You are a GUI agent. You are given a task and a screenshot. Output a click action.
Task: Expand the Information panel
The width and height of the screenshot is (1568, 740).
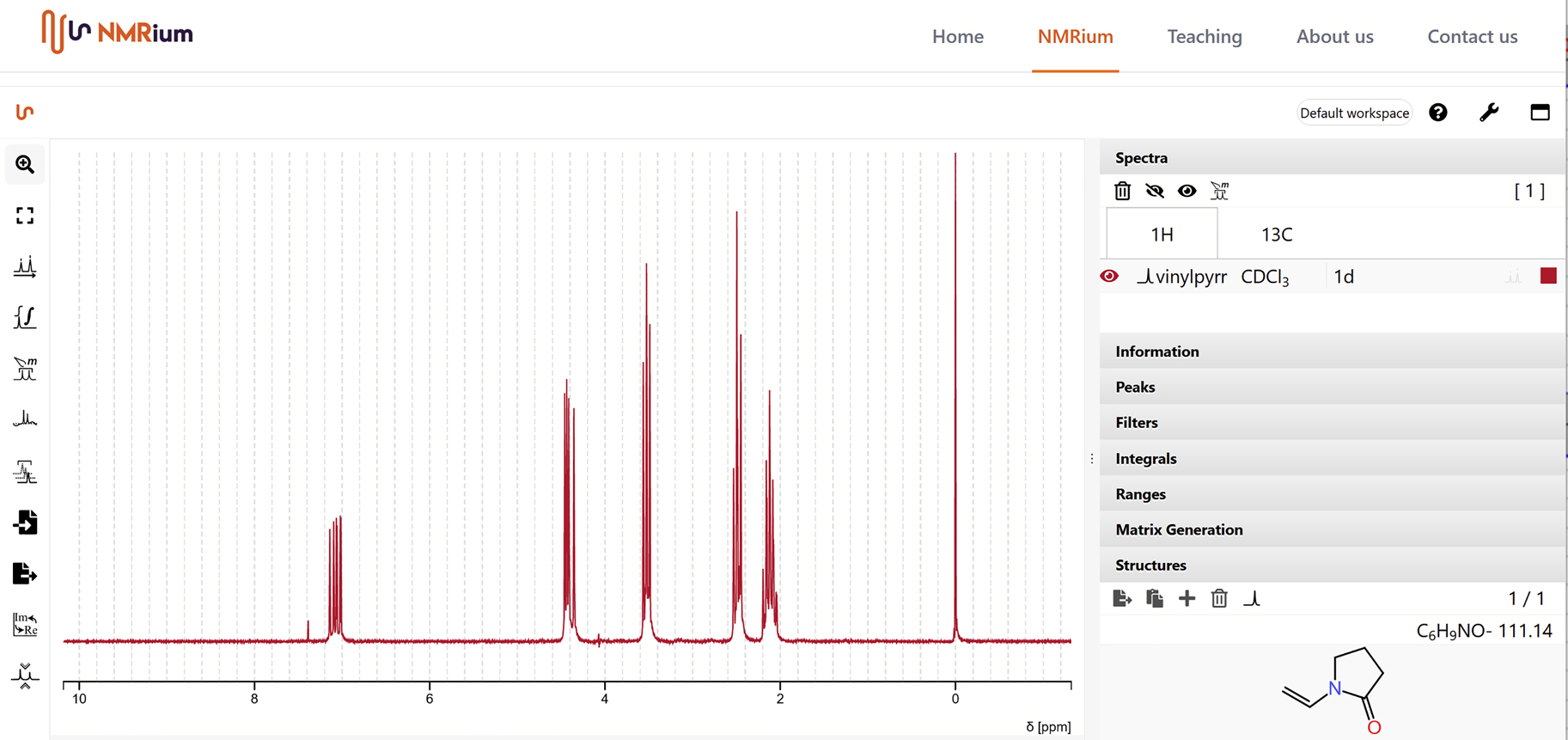click(1156, 352)
